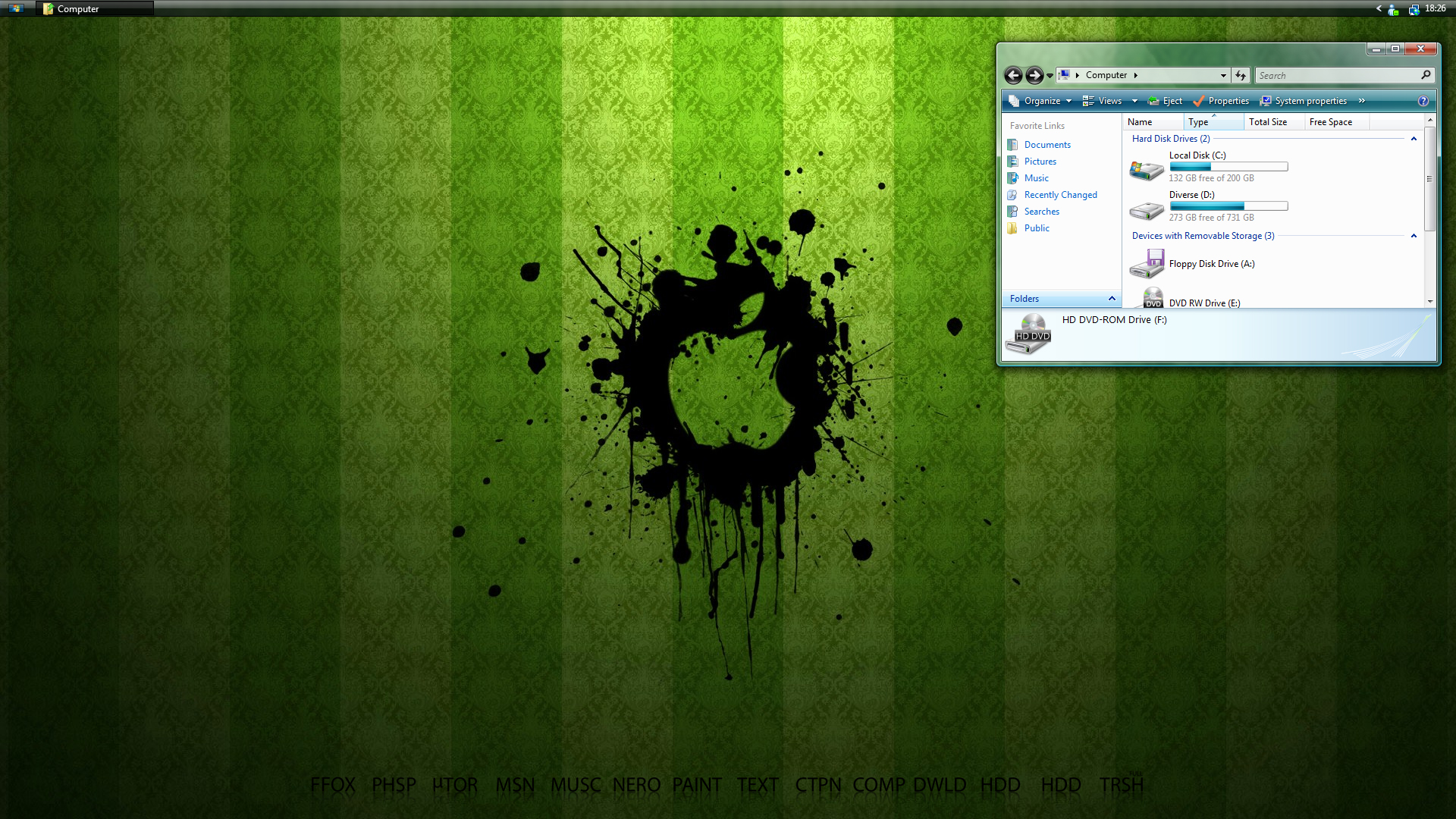Image resolution: width=1456 pixels, height=819 pixels.
Task: Select Diverse D drive
Action: [1193, 205]
